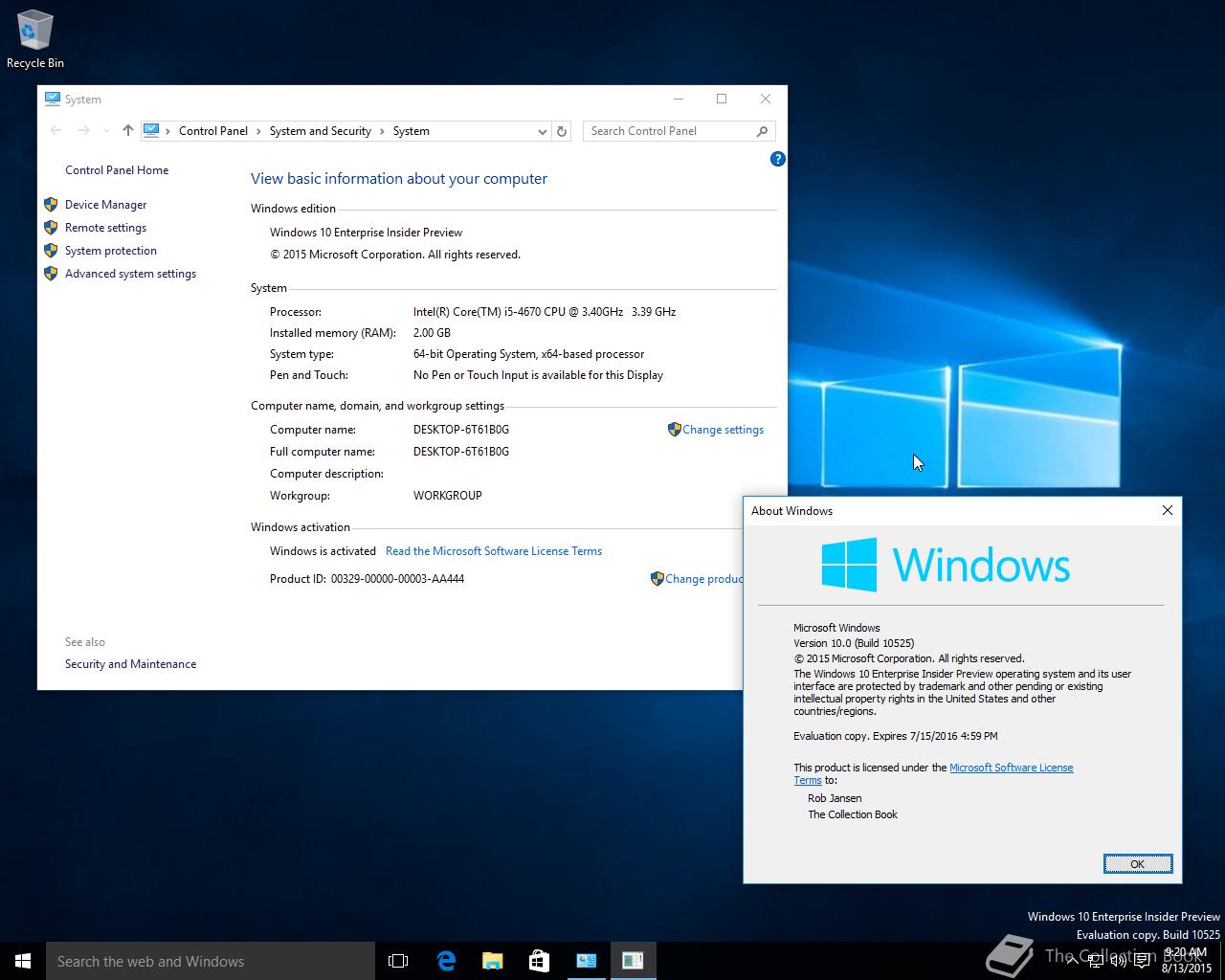Open the Recycle Bin desktop icon
Image resolution: width=1225 pixels, height=980 pixels.
coord(35,39)
